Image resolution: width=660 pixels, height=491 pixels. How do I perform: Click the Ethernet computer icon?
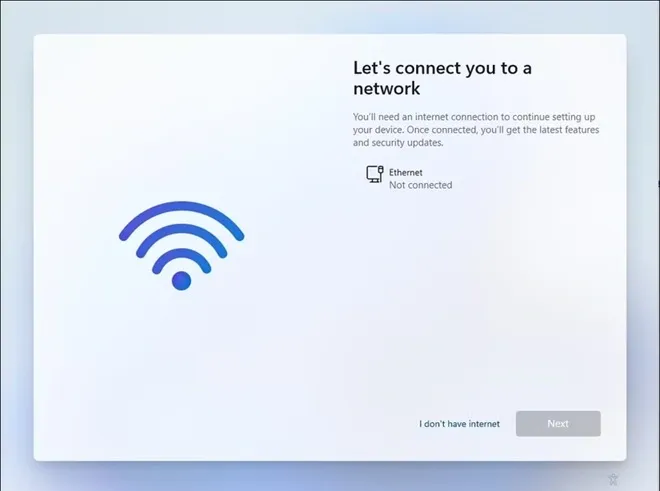(x=374, y=174)
